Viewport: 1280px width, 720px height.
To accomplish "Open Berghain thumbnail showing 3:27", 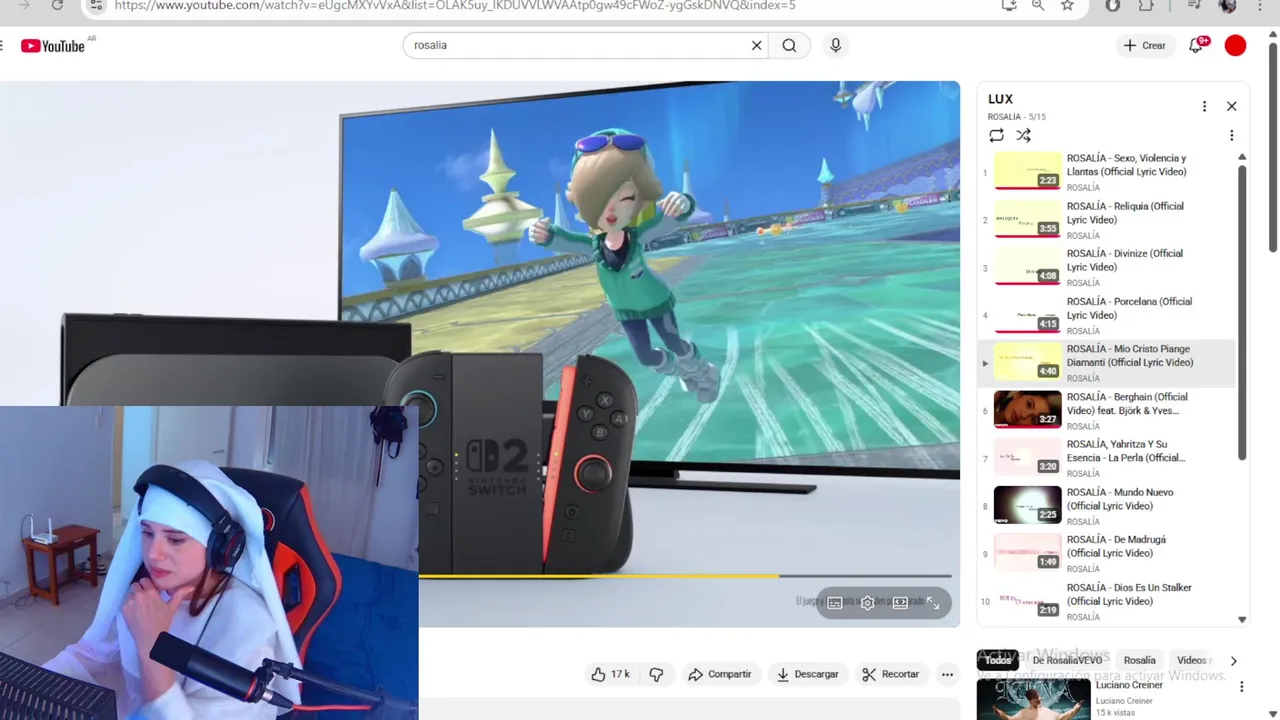I will pos(1027,410).
